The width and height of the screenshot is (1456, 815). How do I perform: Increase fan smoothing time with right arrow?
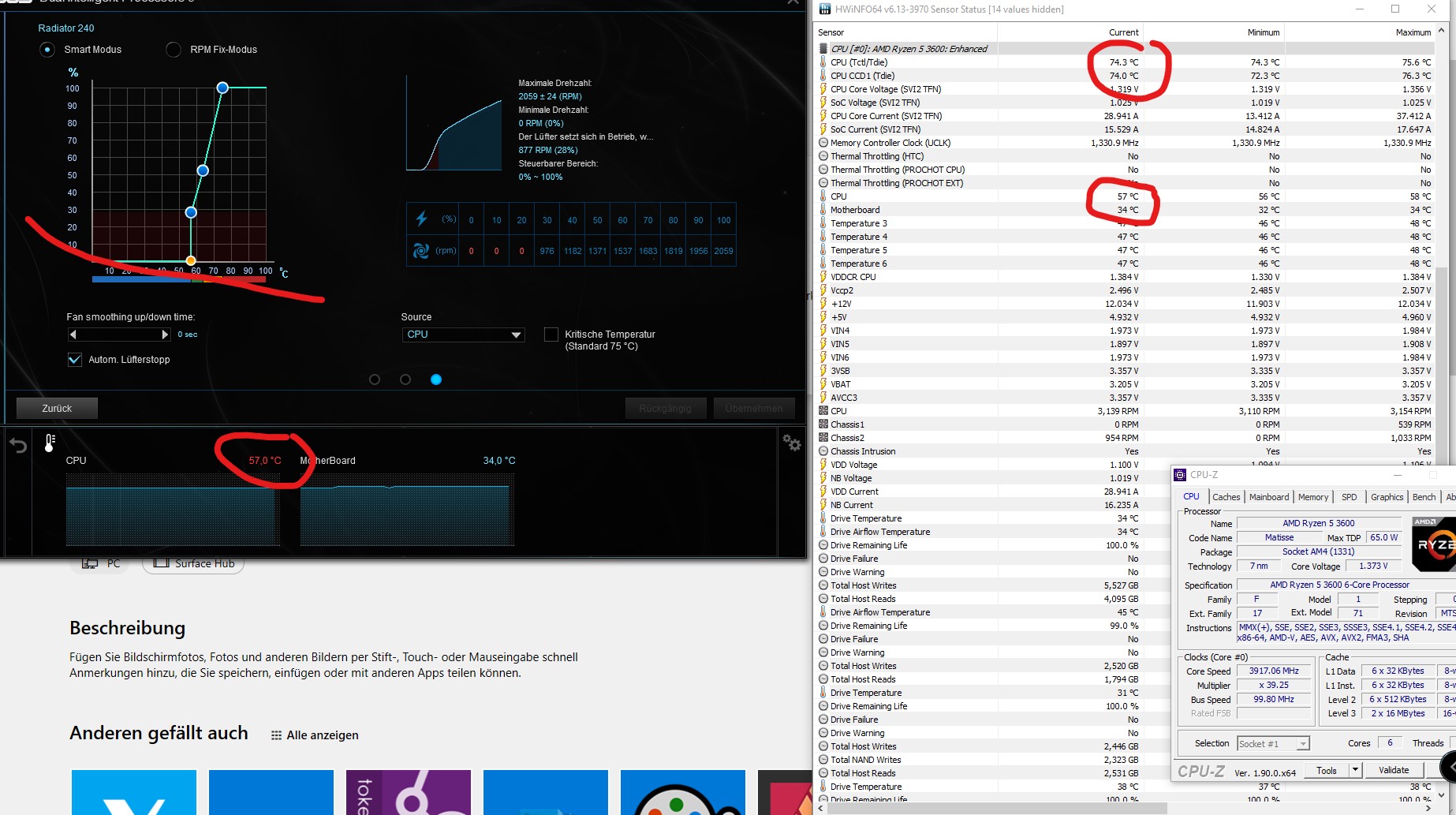point(165,335)
